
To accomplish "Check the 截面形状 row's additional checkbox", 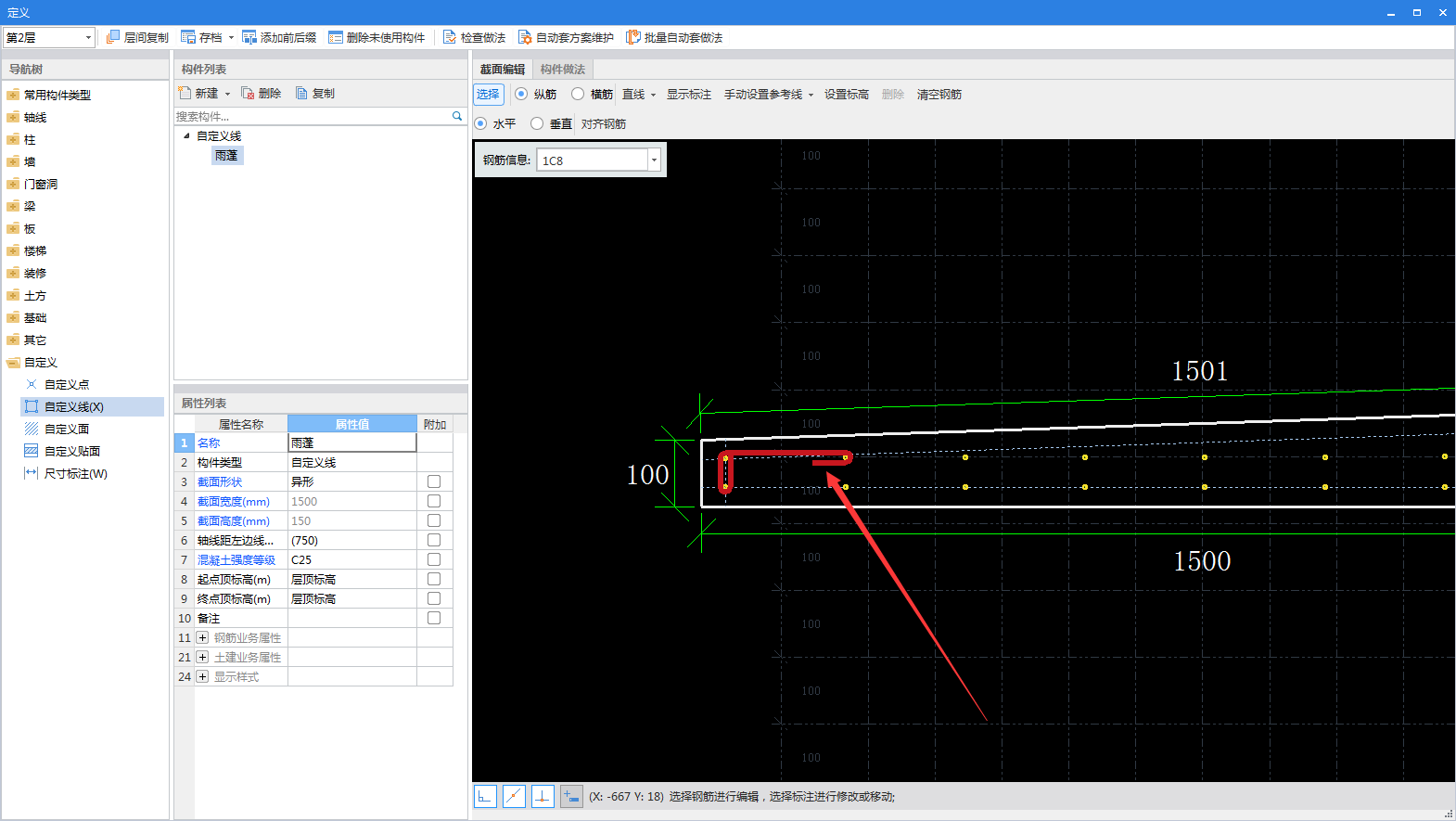I will click(x=434, y=481).
